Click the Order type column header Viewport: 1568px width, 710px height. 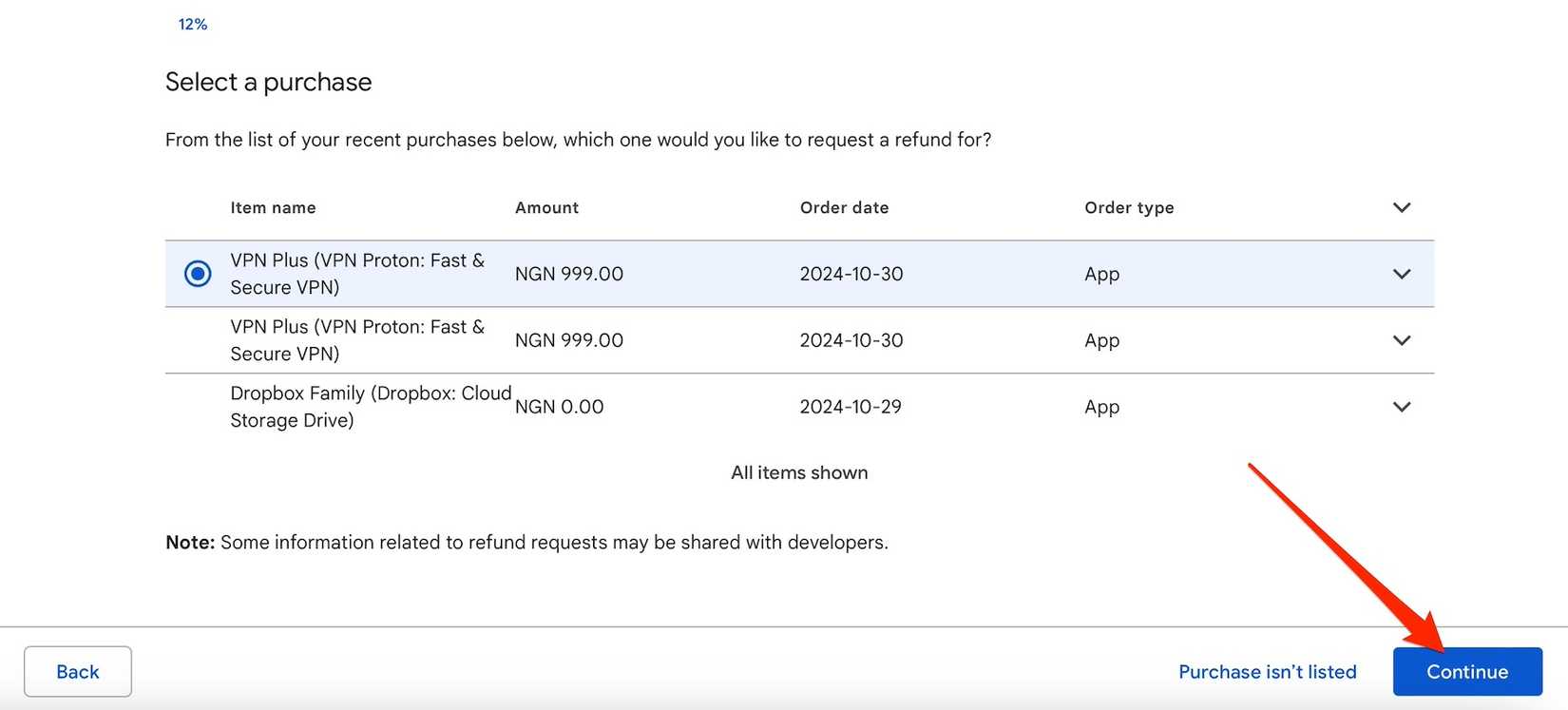pos(1129,207)
